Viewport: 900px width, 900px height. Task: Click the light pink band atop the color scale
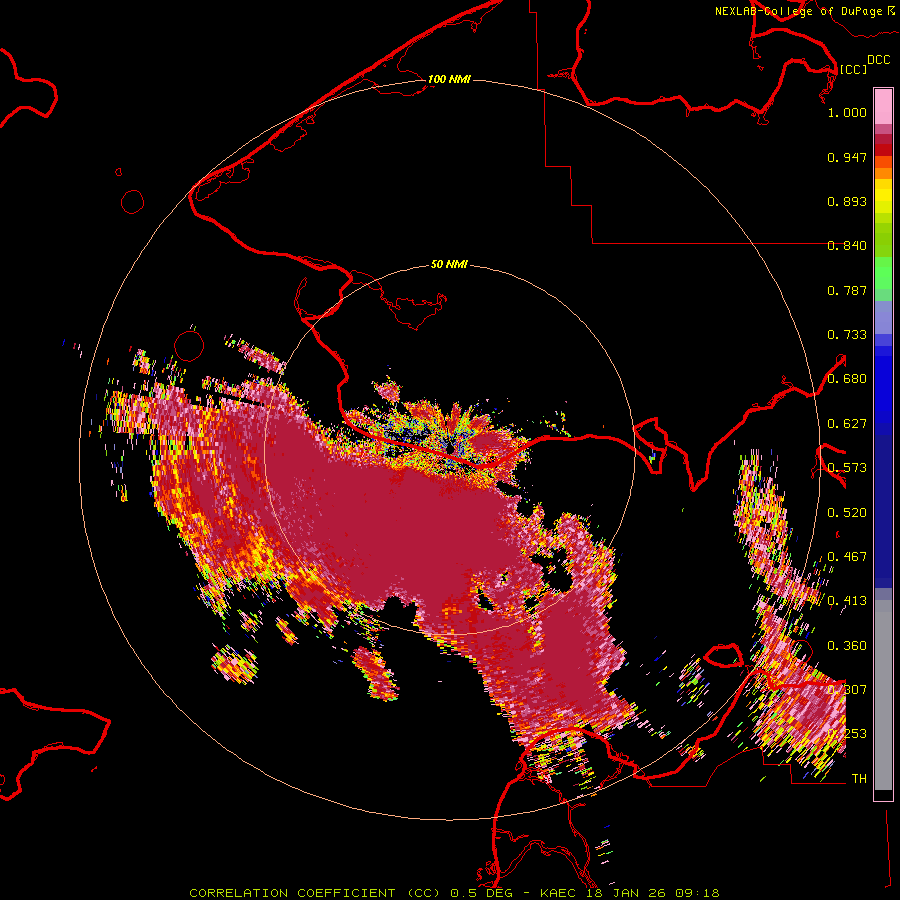pyautogui.click(x=883, y=106)
